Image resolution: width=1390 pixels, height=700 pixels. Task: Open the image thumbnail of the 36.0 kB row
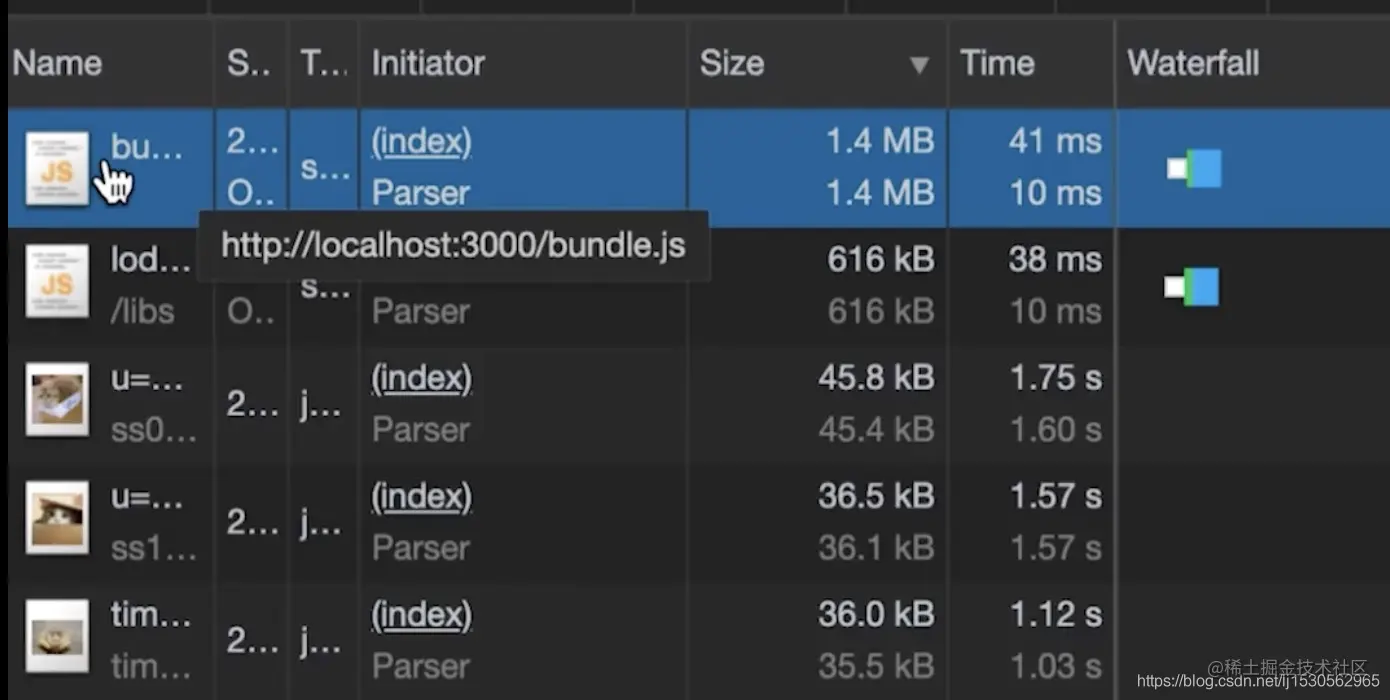coord(57,636)
